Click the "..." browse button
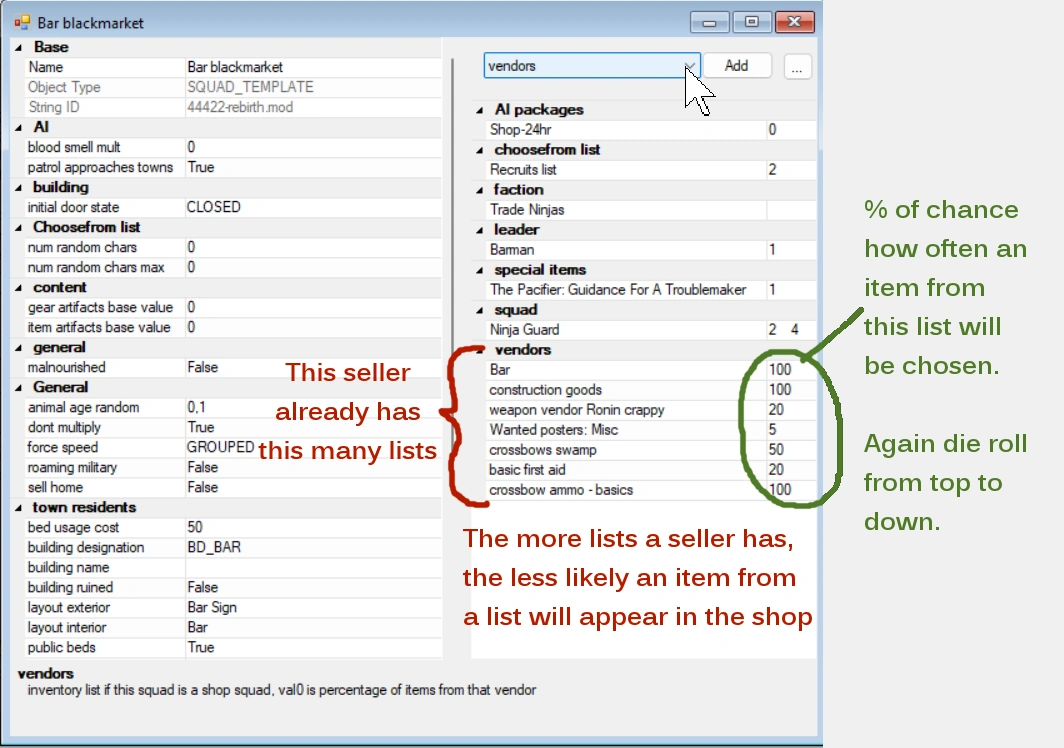 coord(797,65)
